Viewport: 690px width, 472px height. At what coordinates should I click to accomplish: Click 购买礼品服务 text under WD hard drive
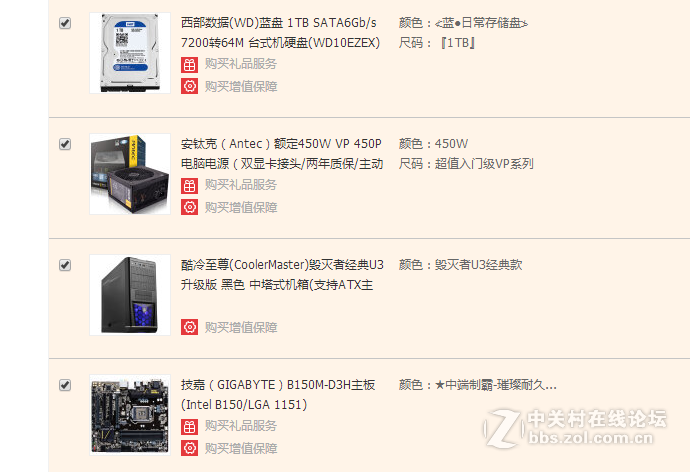241,64
